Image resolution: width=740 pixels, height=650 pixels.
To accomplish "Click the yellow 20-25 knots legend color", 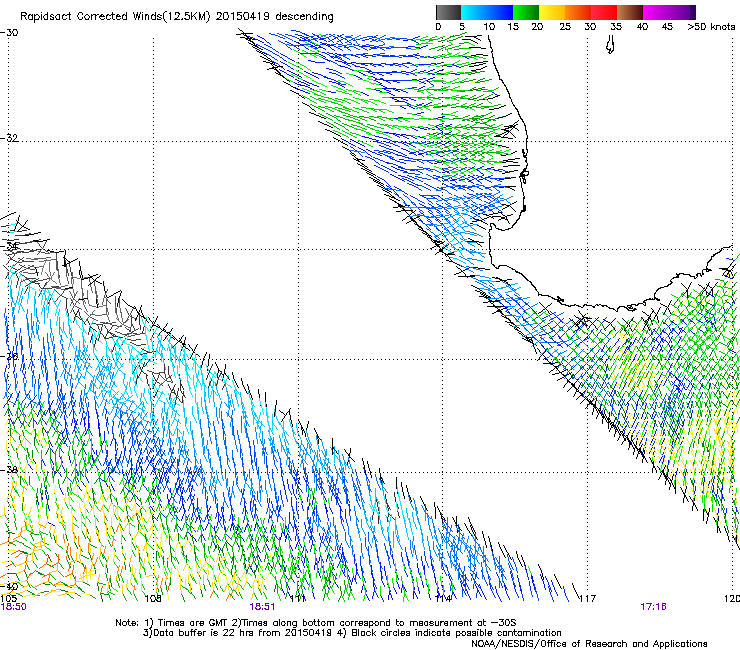I will click(552, 12).
